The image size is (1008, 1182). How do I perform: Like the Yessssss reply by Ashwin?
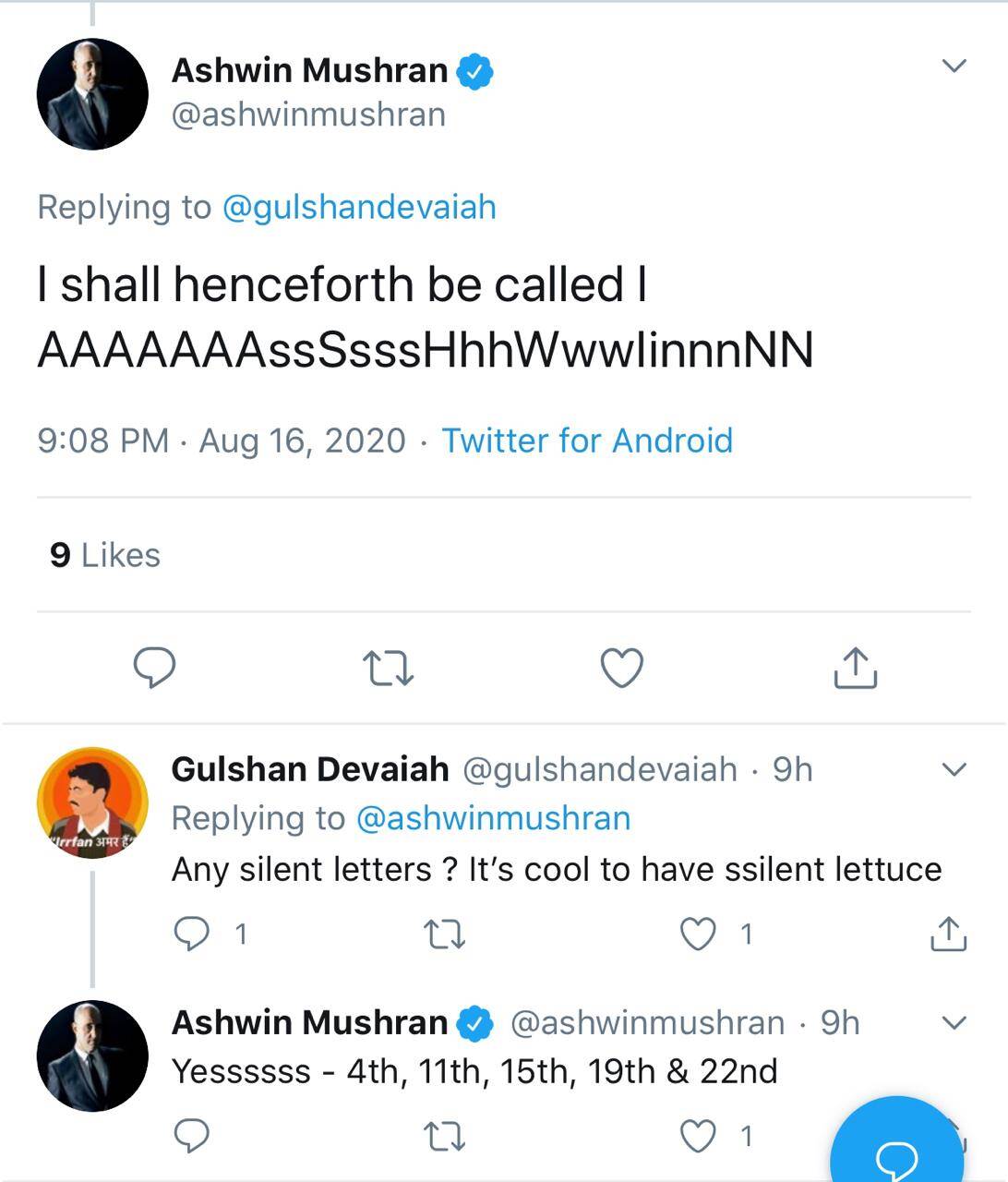(699, 1136)
